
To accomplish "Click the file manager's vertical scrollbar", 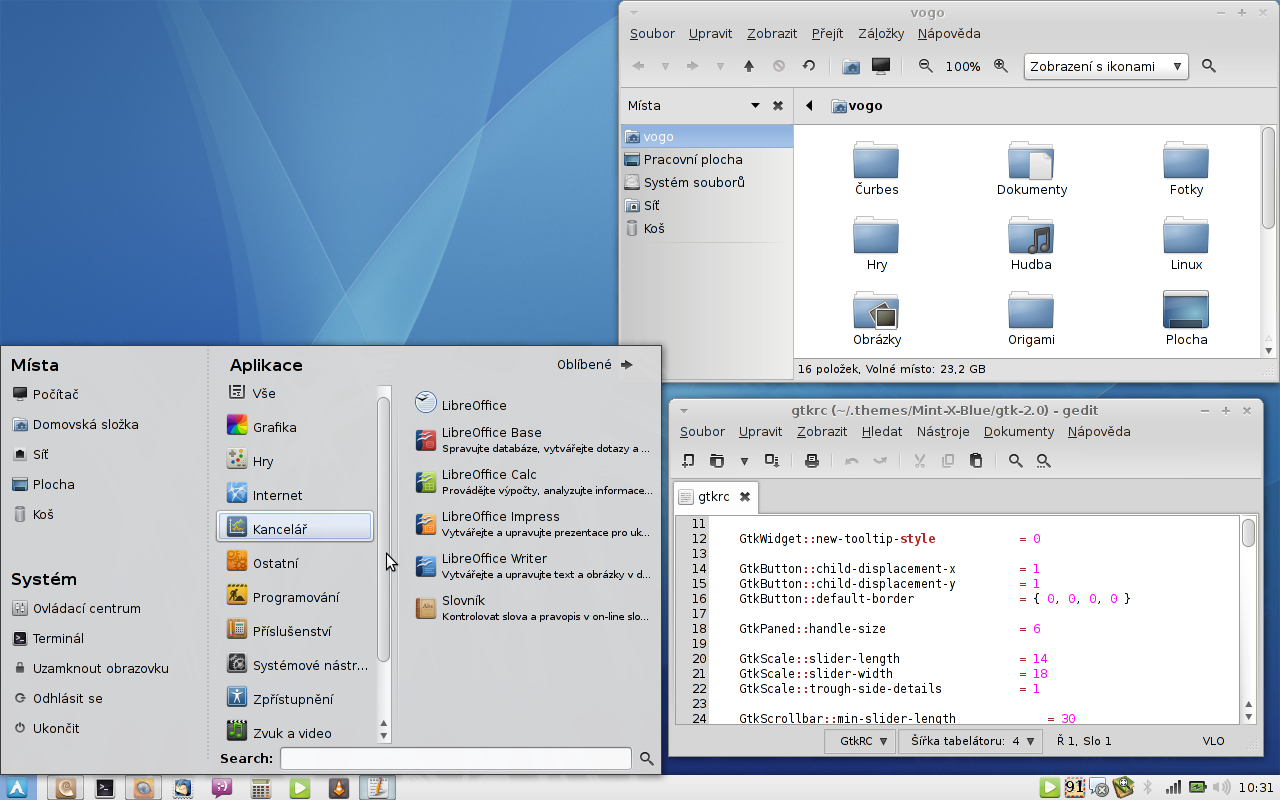I will pyautogui.click(x=1269, y=178).
